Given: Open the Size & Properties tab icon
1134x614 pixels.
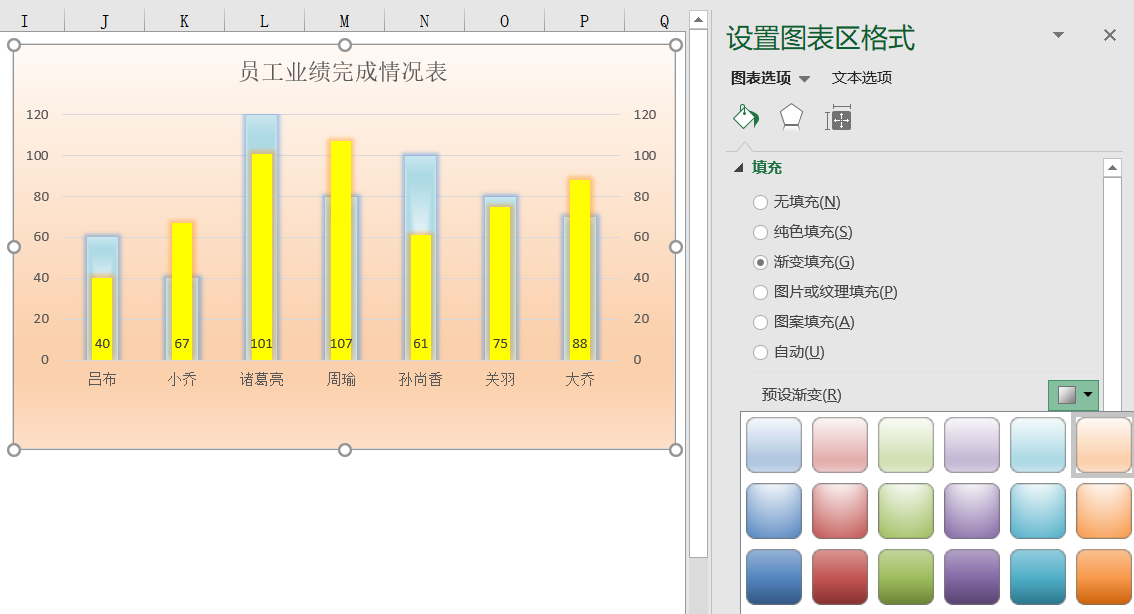Looking at the screenshot, I should click(838, 118).
